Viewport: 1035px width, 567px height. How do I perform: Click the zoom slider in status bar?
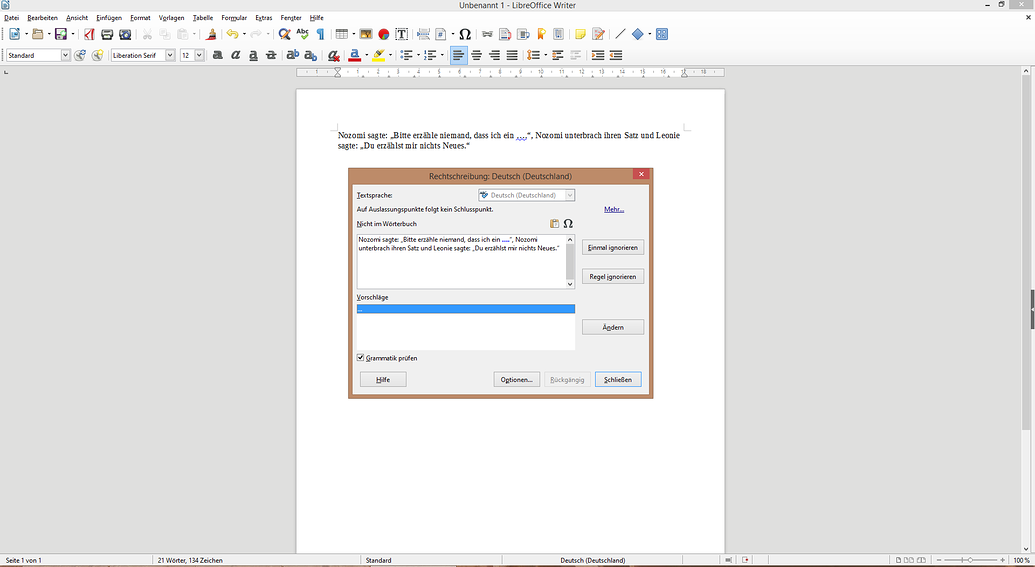970,560
